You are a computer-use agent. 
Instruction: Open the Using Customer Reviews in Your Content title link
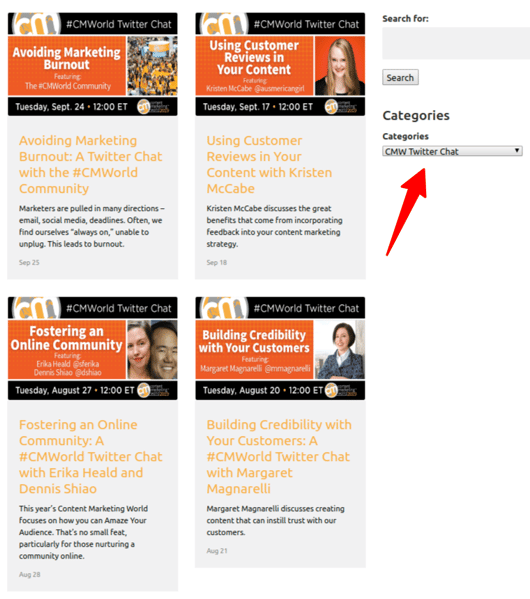[x=269, y=165]
